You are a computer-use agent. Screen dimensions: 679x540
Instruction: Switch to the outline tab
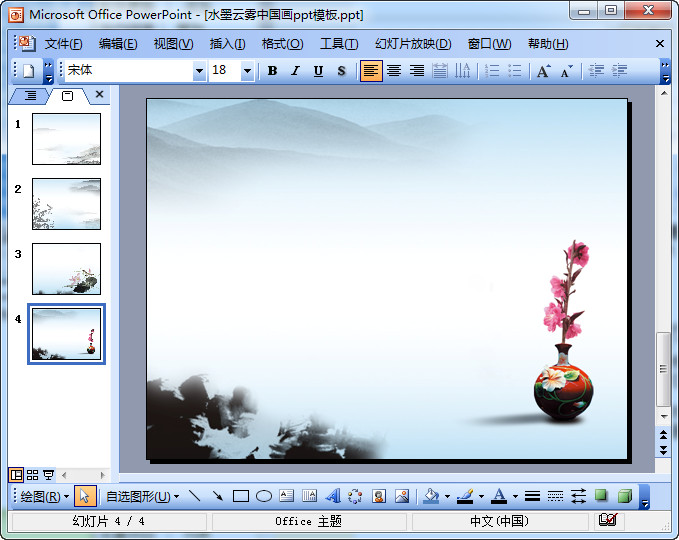30,95
